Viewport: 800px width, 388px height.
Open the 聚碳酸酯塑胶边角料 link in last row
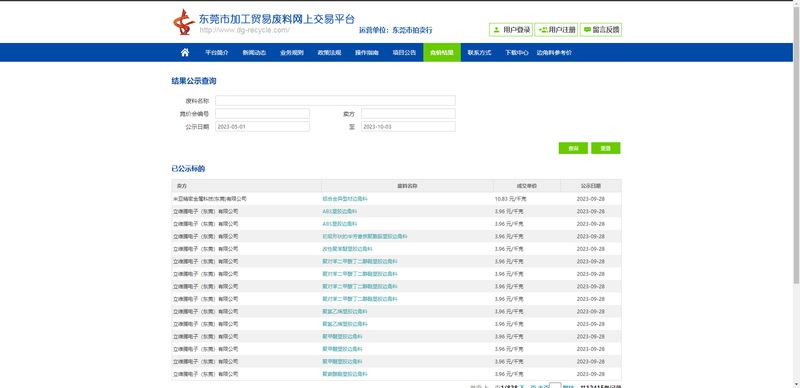pyautogui.click(x=345, y=374)
